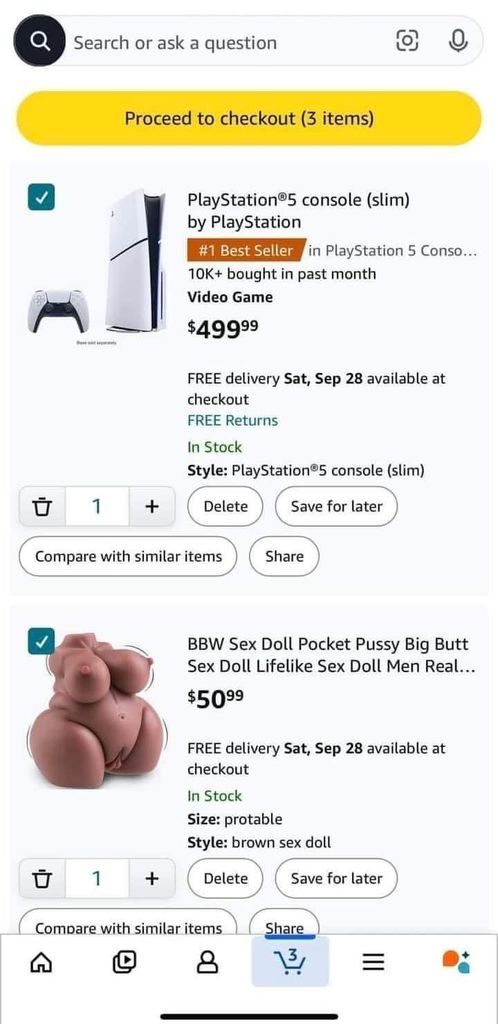Open the hamburger menu tab
The width and height of the screenshot is (498, 1024).
[x=373, y=961]
